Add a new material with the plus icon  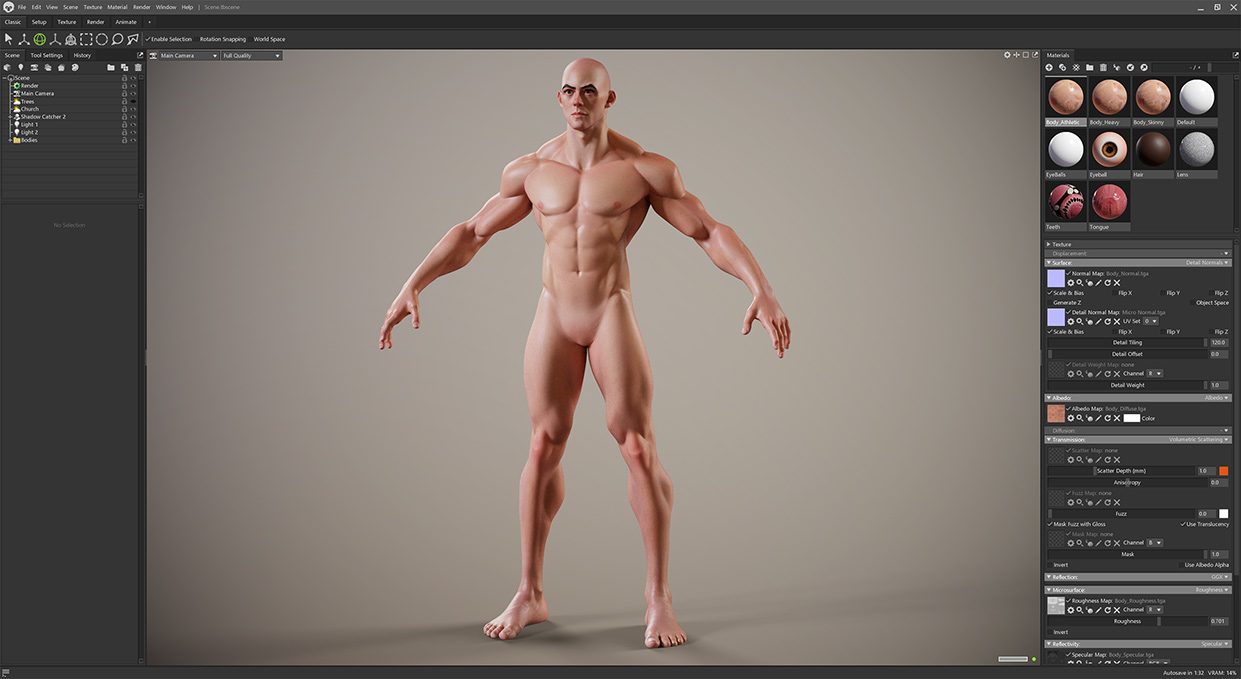point(1049,67)
